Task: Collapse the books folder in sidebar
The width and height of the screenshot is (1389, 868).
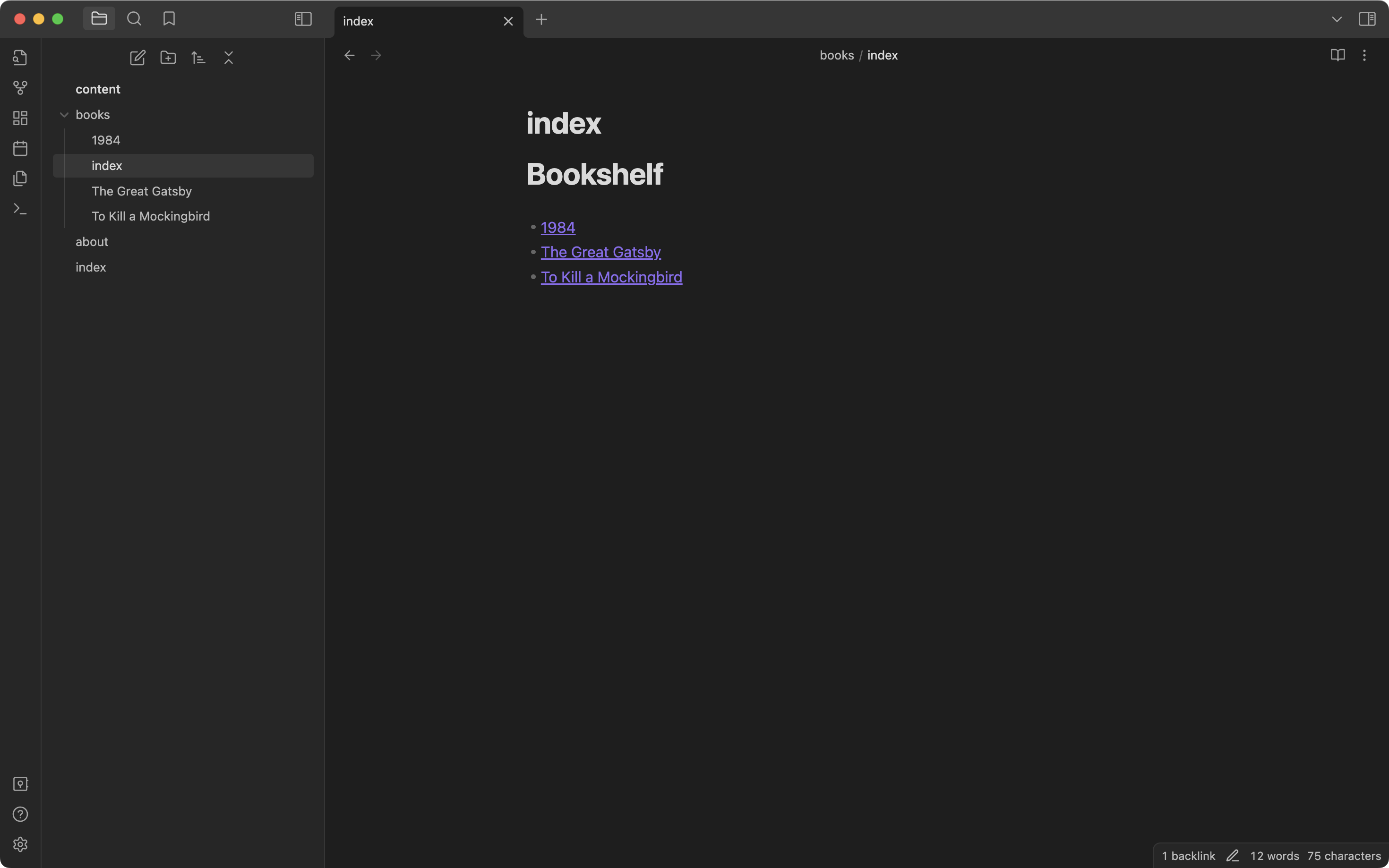Action: click(64, 114)
